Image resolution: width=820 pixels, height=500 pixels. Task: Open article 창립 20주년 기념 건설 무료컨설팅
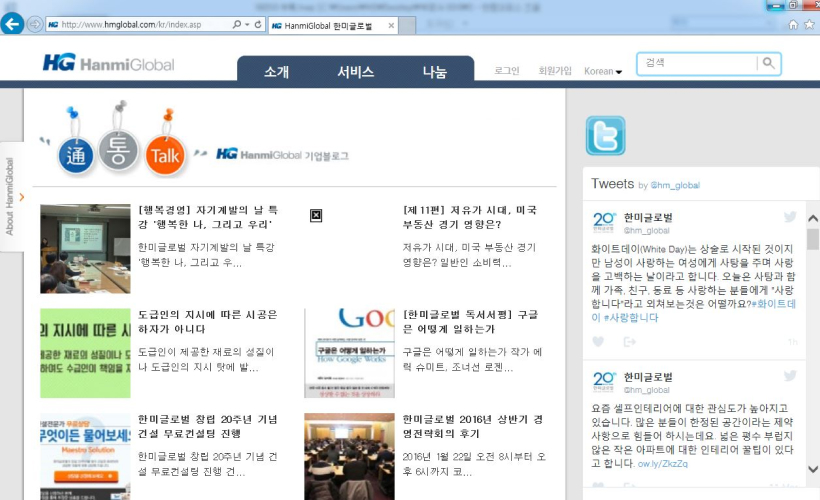(208, 426)
